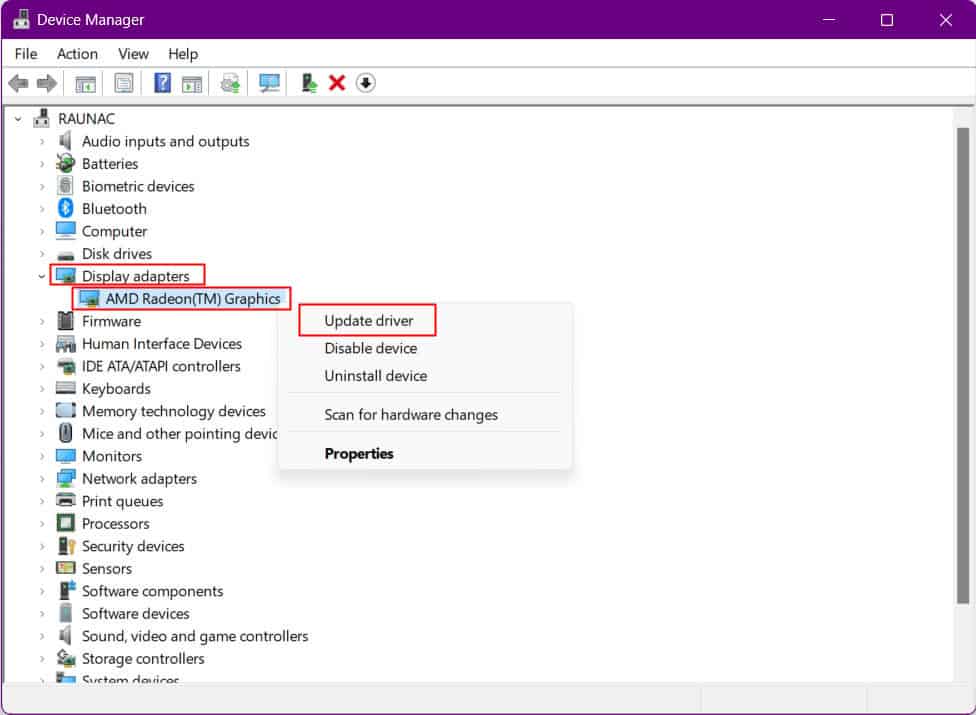Screen dimensions: 976x715
Task: Click the Storage controllers icon
Action: coord(66,658)
